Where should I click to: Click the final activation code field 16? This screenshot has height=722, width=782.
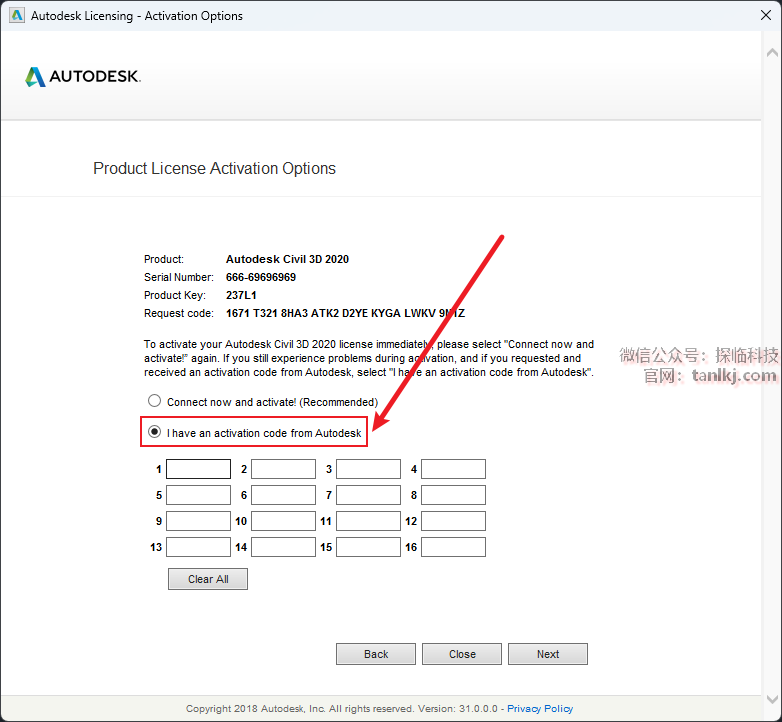(453, 547)
